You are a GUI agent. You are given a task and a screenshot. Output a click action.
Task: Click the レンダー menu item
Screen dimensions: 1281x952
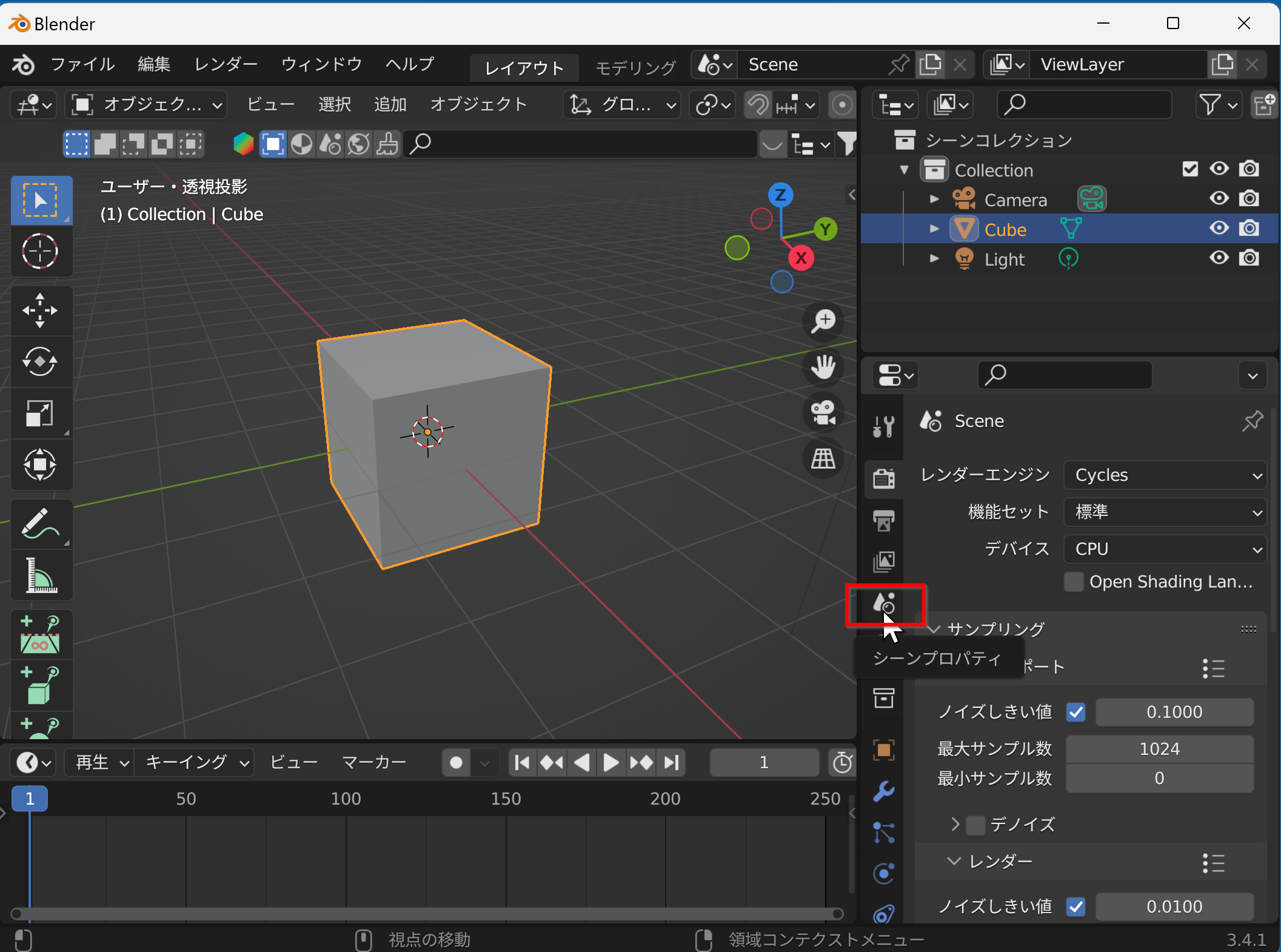click(224, 65)
